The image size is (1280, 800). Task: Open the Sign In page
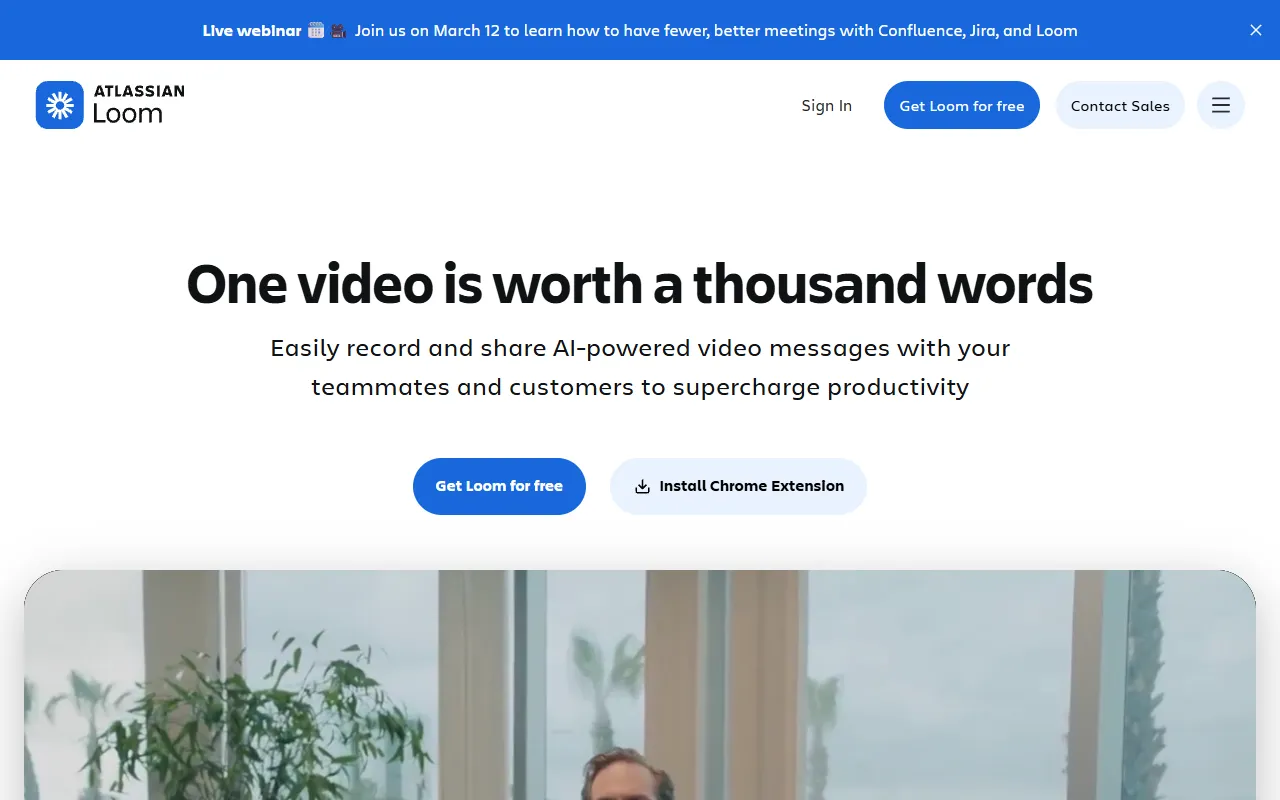(827, 105)
